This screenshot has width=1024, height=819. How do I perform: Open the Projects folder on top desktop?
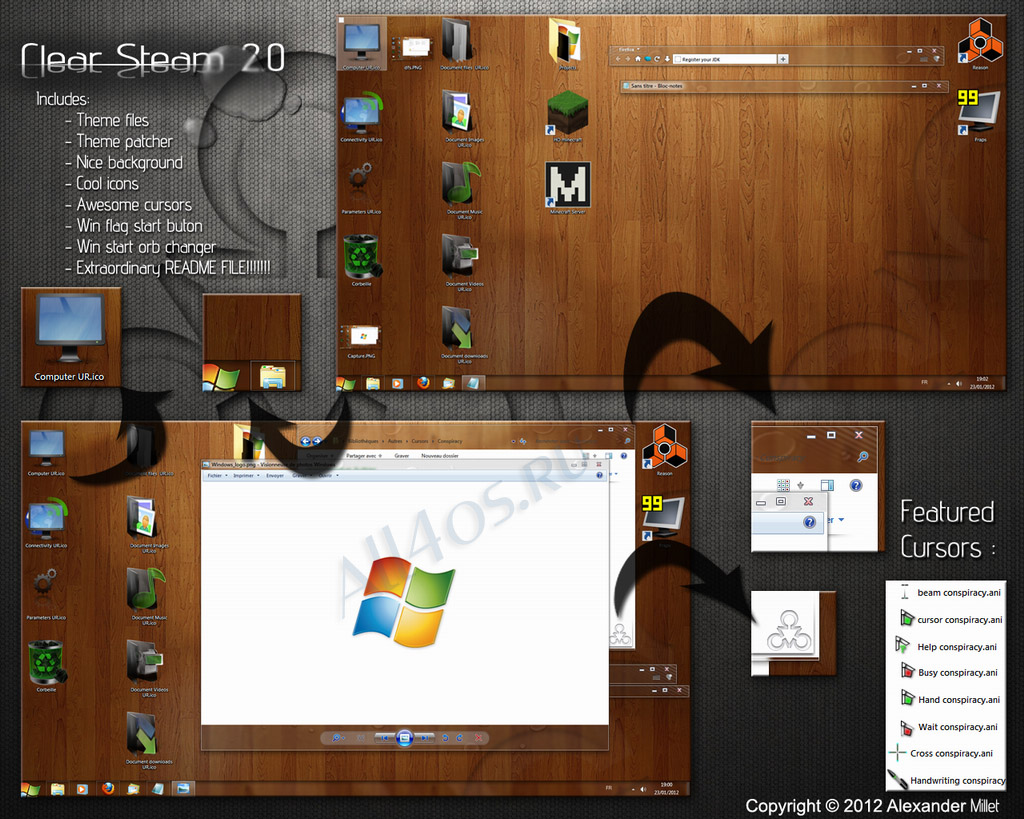click(568, 43)
